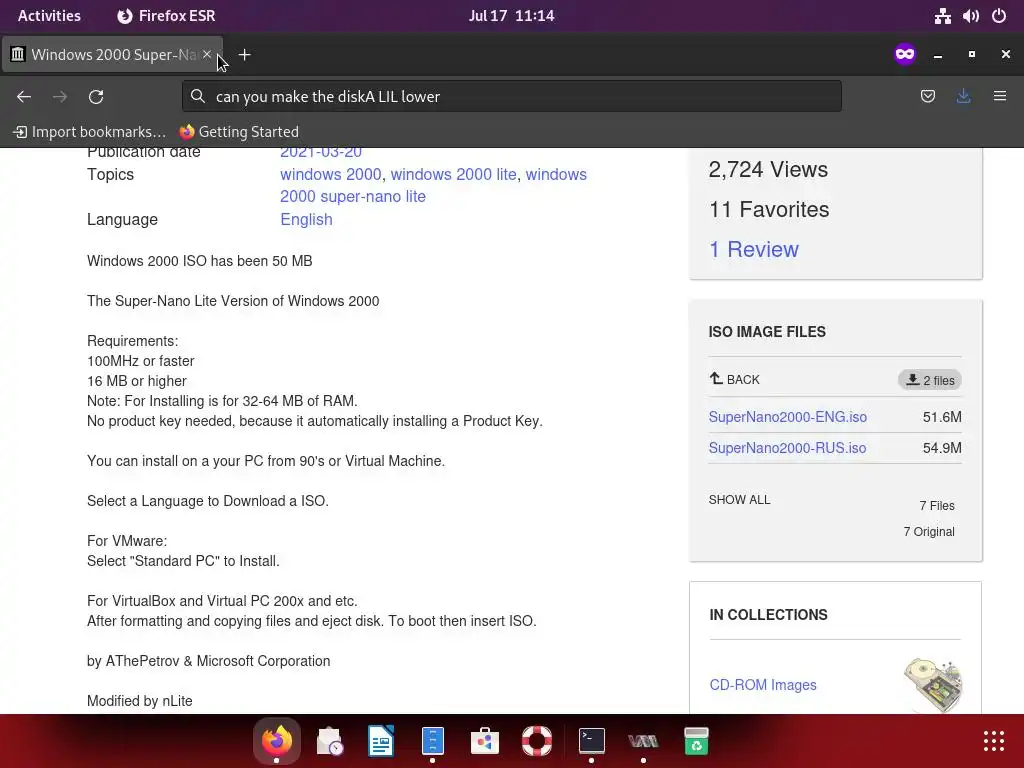
Task: Open the Activities overview
Action: [49, 16]
